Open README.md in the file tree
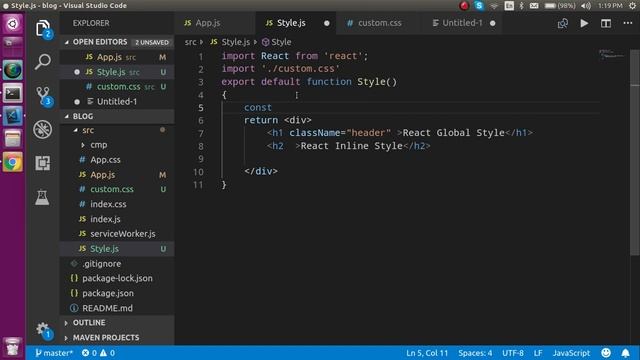This screenshot has width=640, height=360. coord(117,308)
